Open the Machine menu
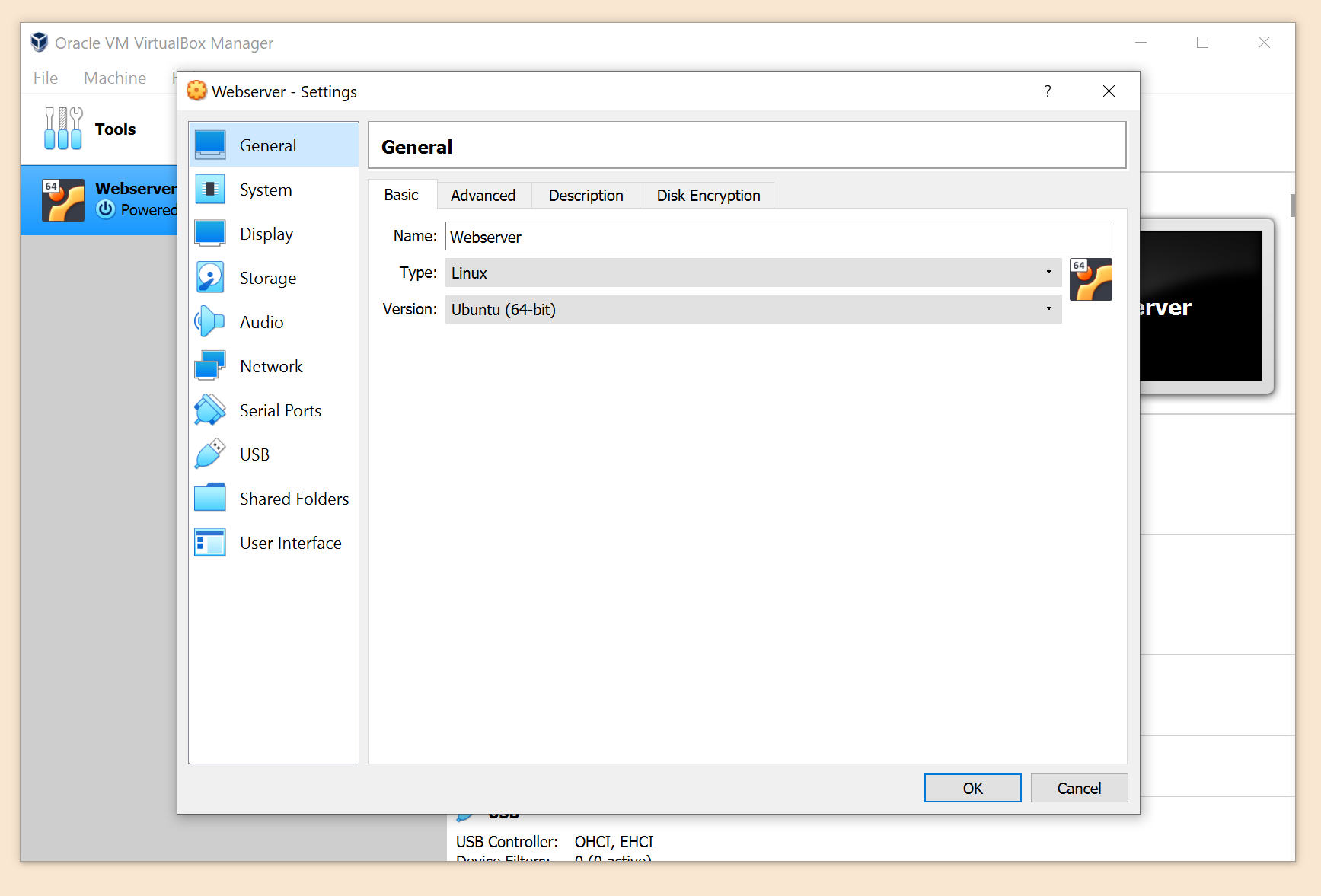This screenshot has width=1321, height=896. tap(114, 77)
